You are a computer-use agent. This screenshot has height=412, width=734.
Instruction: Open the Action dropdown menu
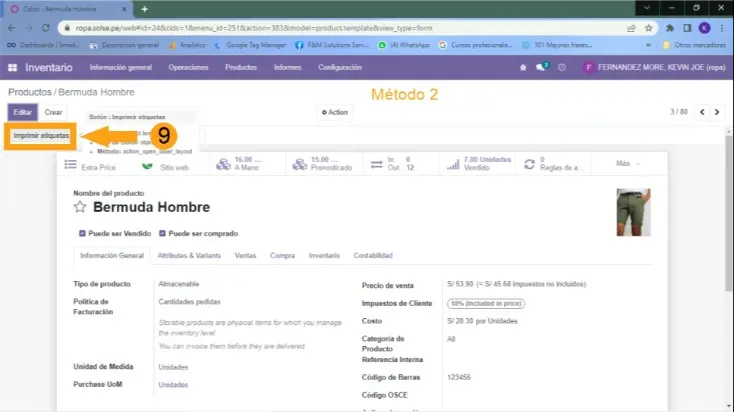335,112
